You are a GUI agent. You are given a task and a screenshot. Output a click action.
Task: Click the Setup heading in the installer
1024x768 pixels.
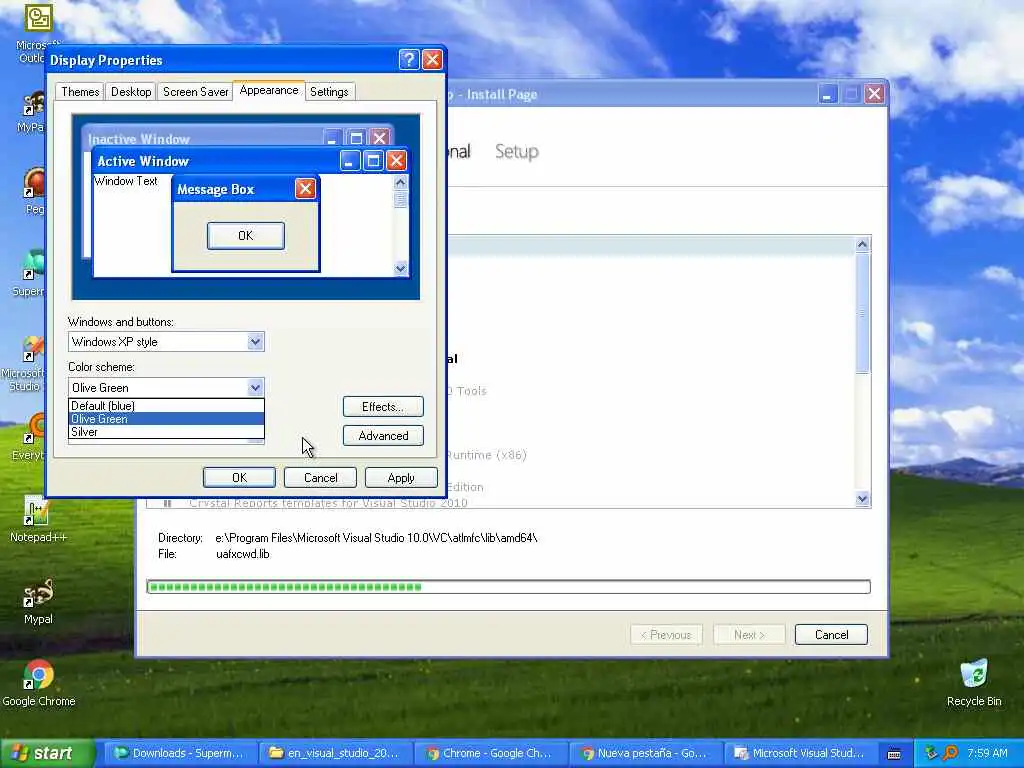point(517,152)
